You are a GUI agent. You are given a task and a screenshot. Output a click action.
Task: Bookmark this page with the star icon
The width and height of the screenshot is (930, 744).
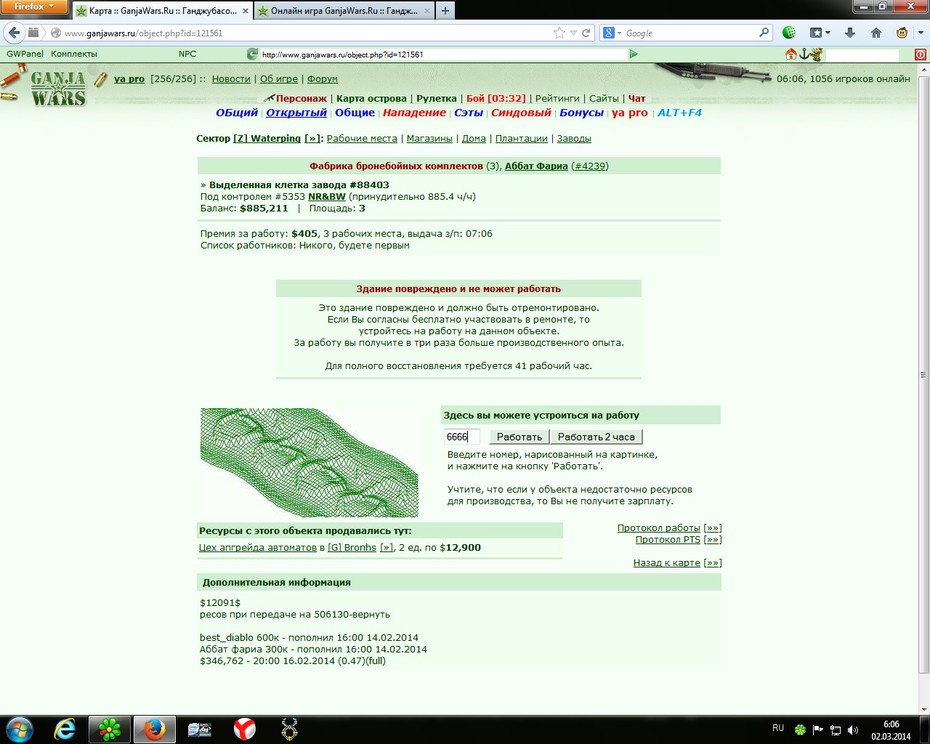click(559, 33)
